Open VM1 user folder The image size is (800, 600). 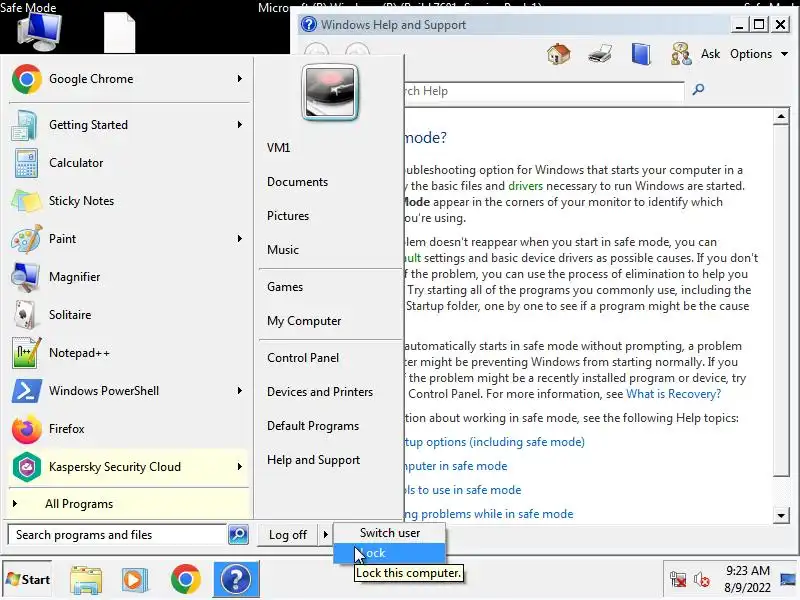(279, 148)
